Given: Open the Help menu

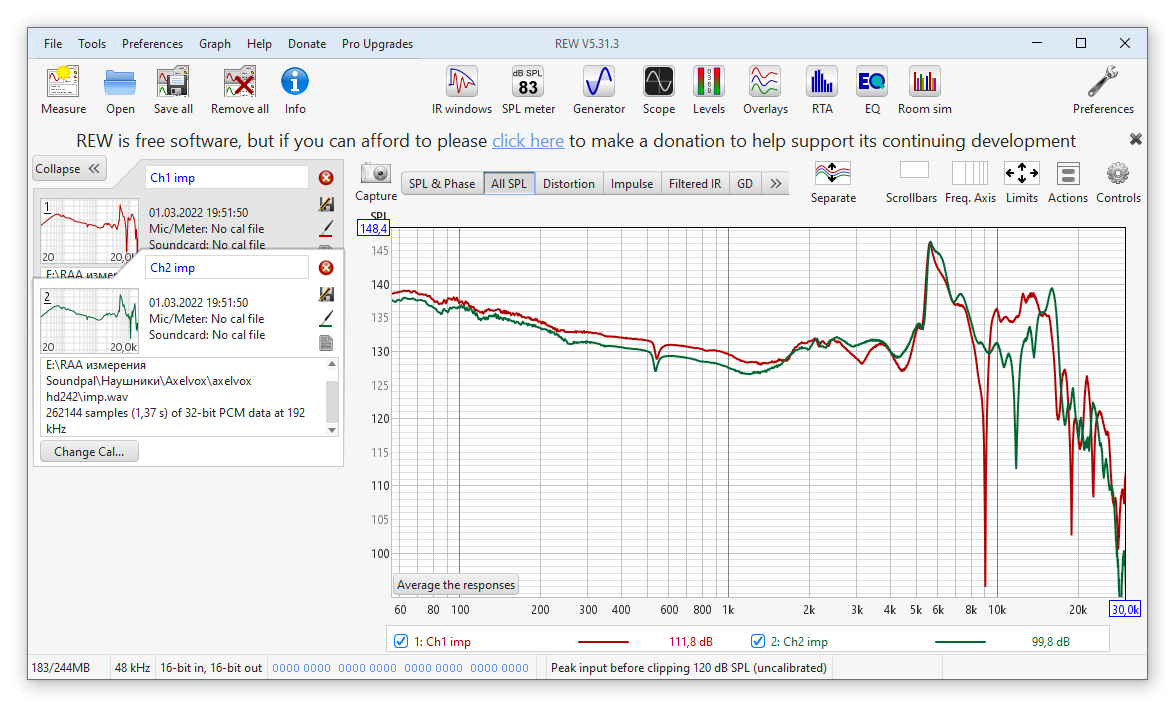Looking at the screenshot, I should (x=260, y=44).
